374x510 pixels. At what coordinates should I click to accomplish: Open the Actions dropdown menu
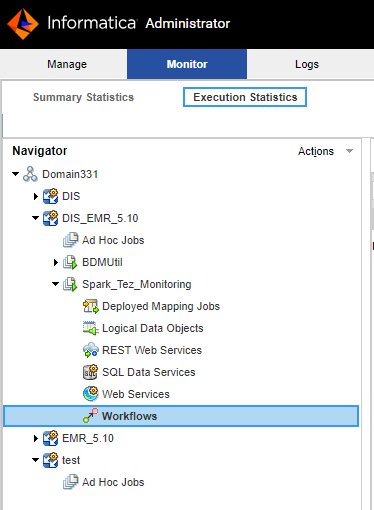[x=325, y=151]
